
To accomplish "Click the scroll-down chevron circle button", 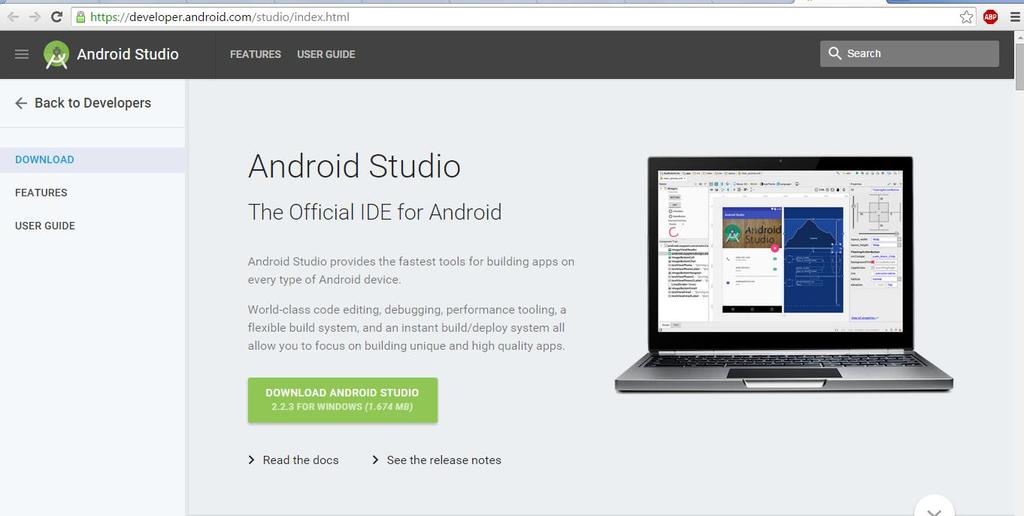I will pyautogui.click(x=935, y=506).
